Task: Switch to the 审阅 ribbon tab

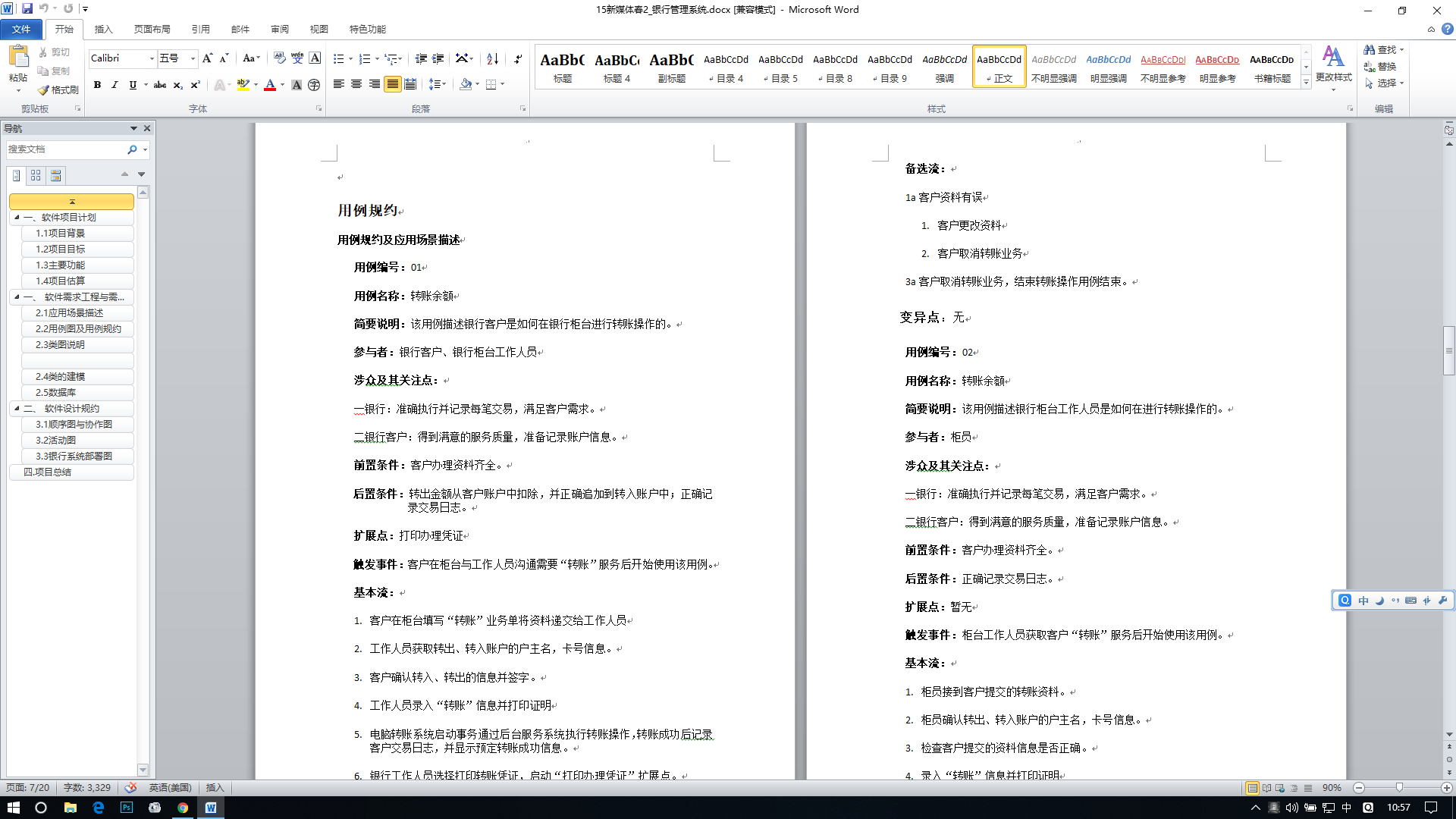Action: [x=279, y=29]
